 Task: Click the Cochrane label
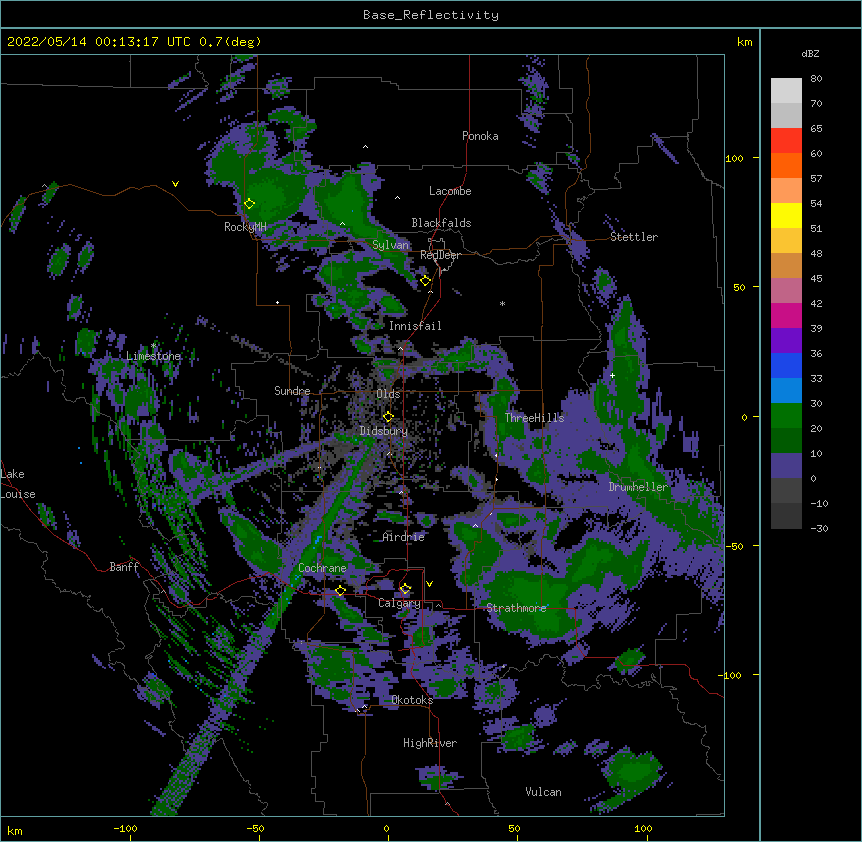322,568
